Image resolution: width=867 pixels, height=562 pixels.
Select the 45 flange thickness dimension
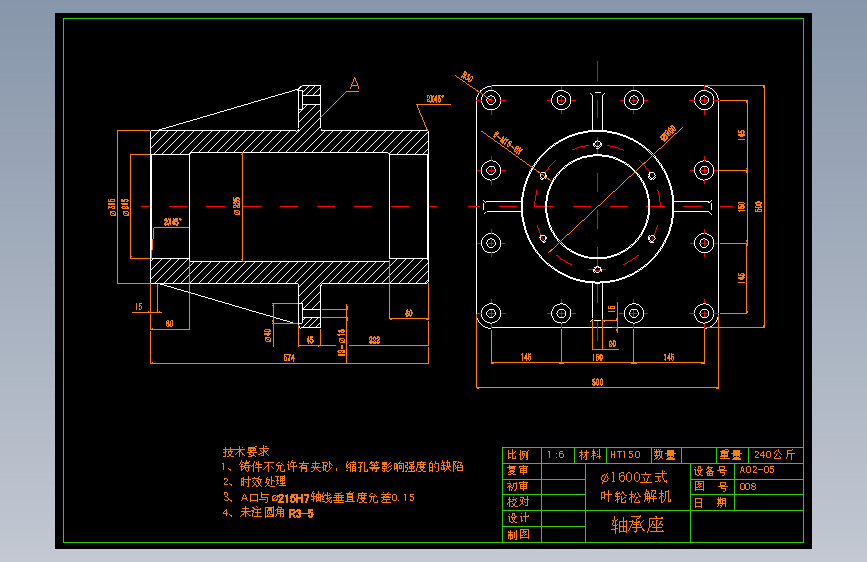(310, 340)
